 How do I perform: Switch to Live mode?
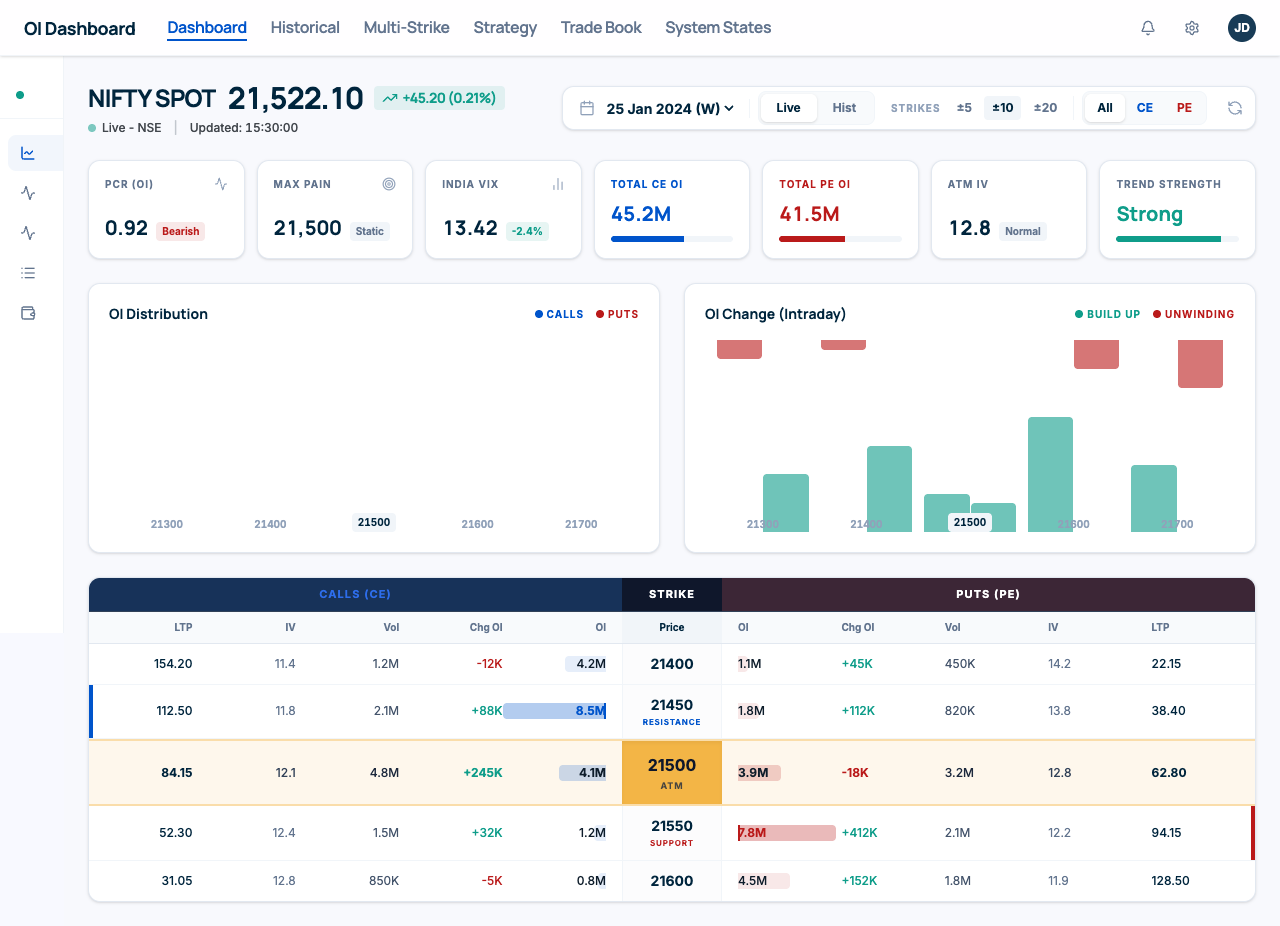coord(788,108)
